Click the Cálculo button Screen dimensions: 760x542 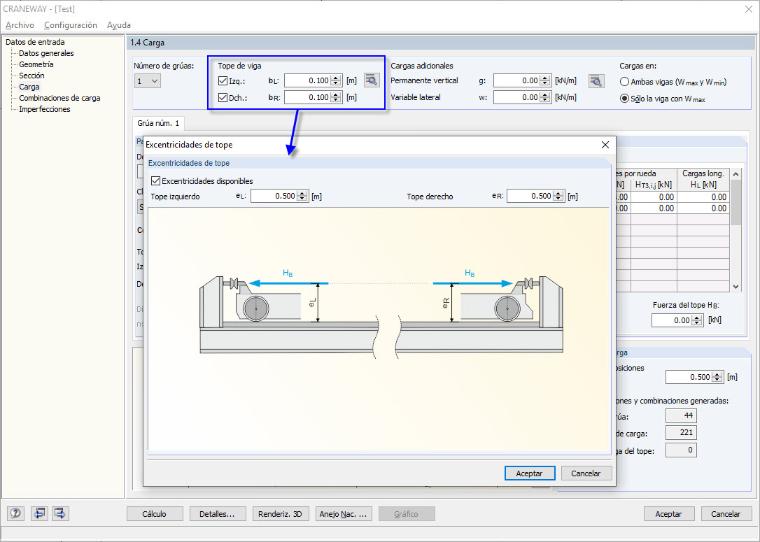click(x=155, y=514)
